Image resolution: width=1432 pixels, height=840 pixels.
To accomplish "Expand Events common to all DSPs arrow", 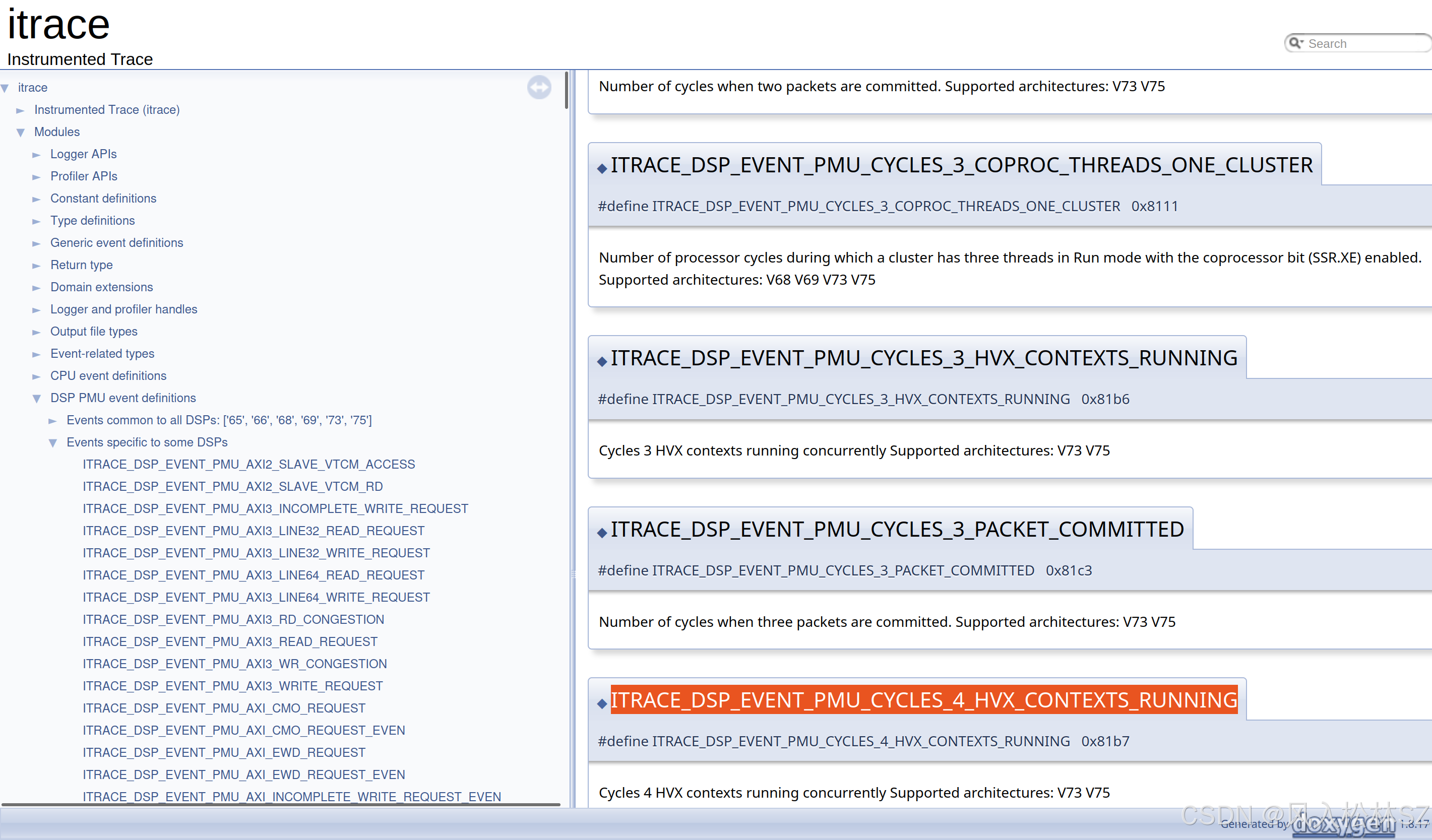I will (53, 421).
